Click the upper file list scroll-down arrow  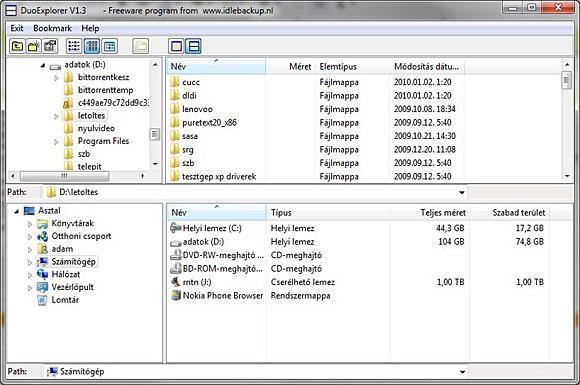point(567,176)
